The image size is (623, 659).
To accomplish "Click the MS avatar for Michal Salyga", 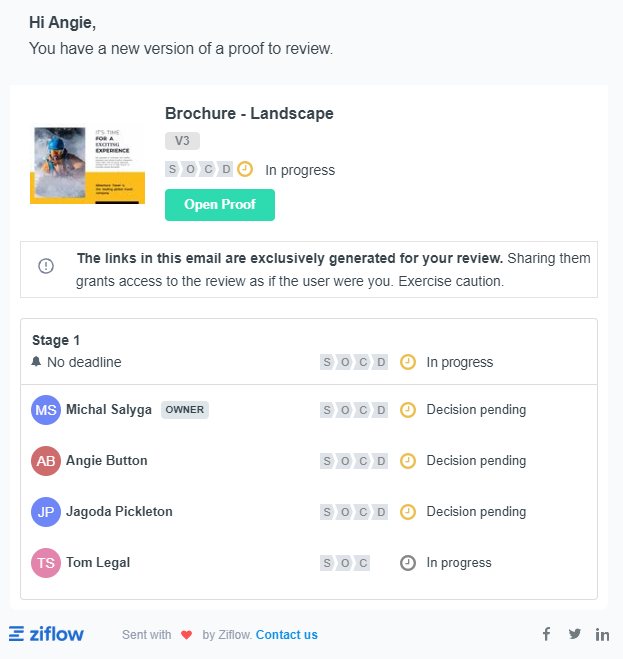I will tap(46, 410).
